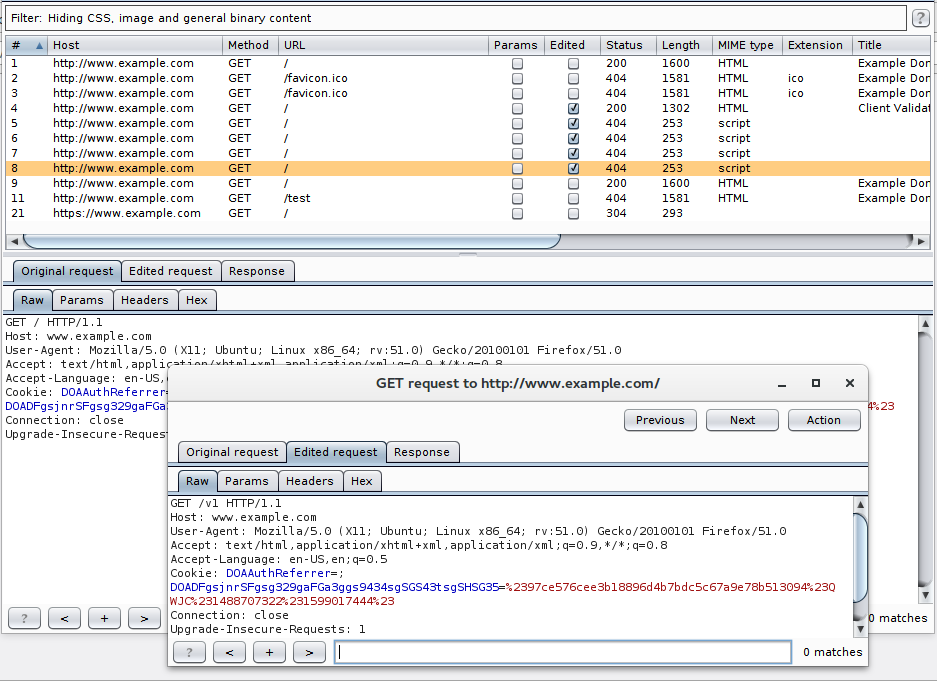Viewport: 937px width, 681px height.
Task: Click the popup '+' search options button
Action: 270,652
